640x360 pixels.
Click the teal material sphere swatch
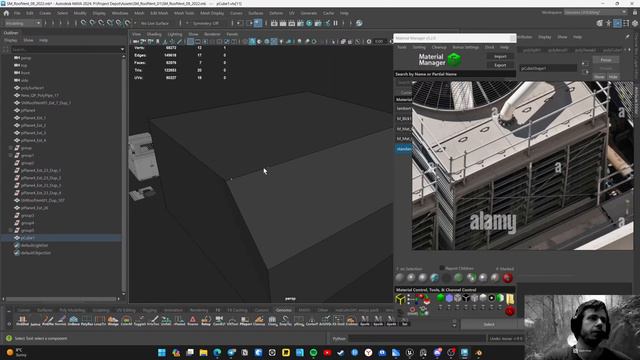[435, 278]
